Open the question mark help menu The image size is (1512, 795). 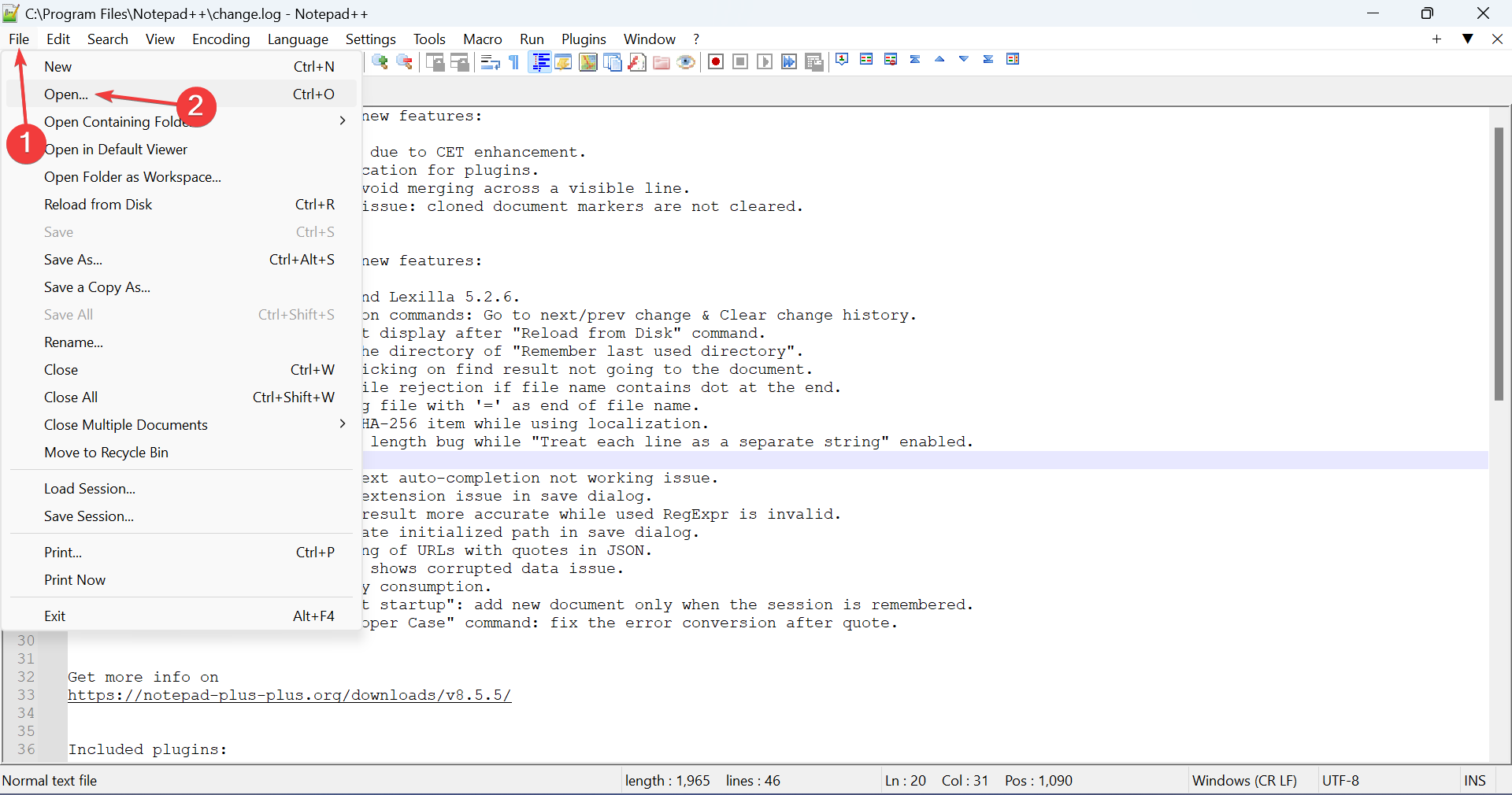coord(696,39)
